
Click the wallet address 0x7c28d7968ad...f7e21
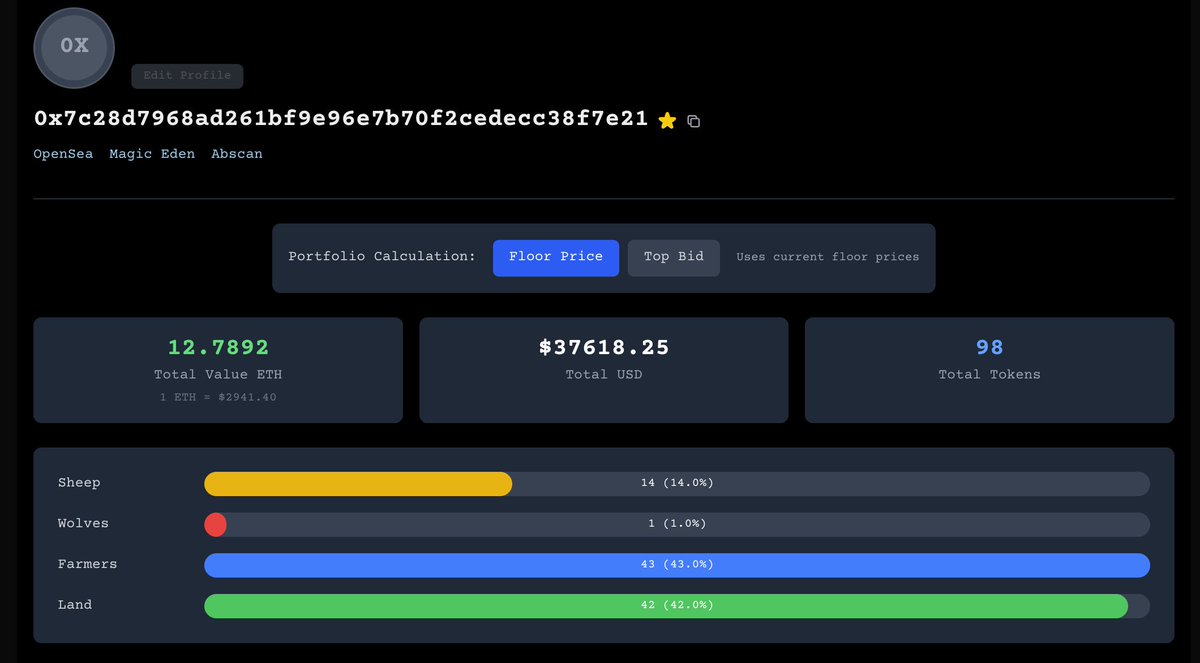click(341, 119)
